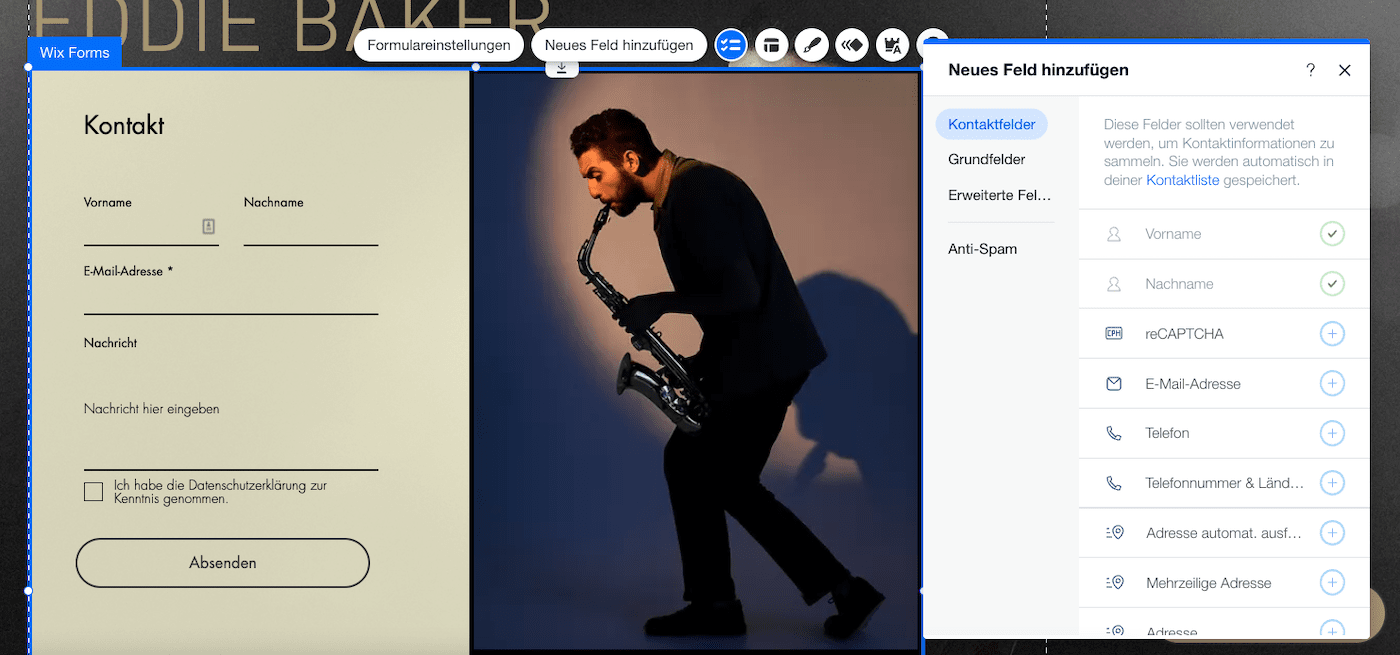
Task: Click the download arrow handle above image
Action: (x=562, y=68)
